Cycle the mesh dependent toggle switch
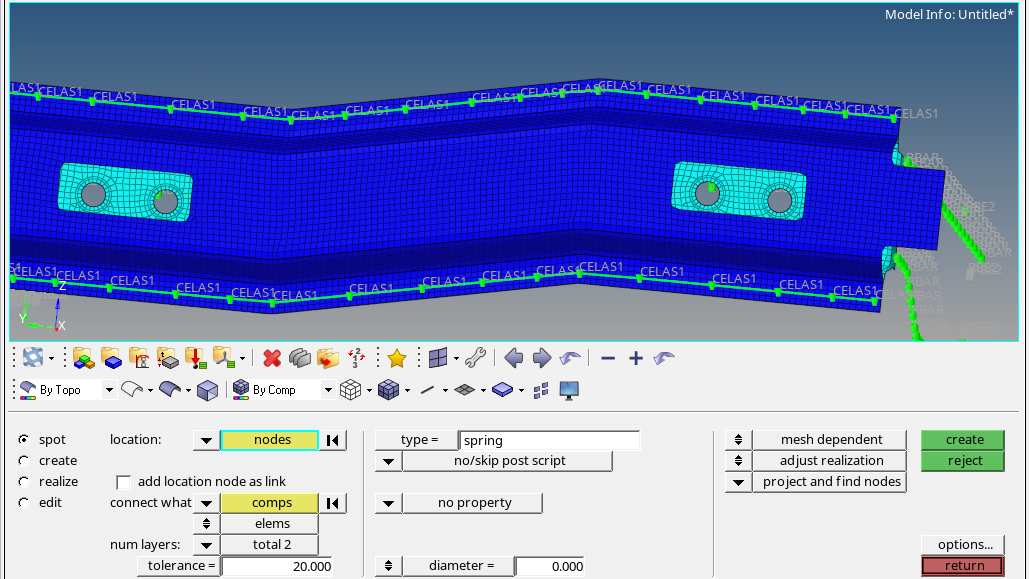The image size is (1029, 579). [737, 439]
